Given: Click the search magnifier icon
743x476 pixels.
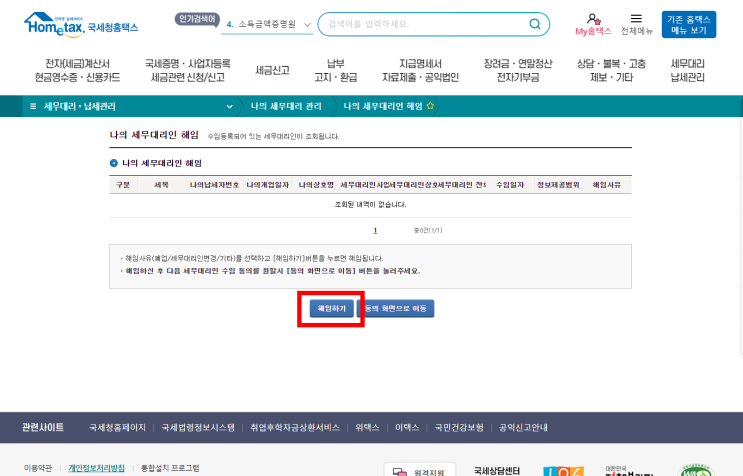Looking at the screenshot, I should pos(535,24).
